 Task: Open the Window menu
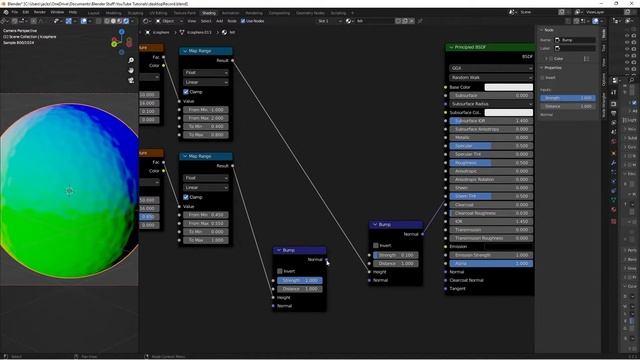(x=57, y=12)
